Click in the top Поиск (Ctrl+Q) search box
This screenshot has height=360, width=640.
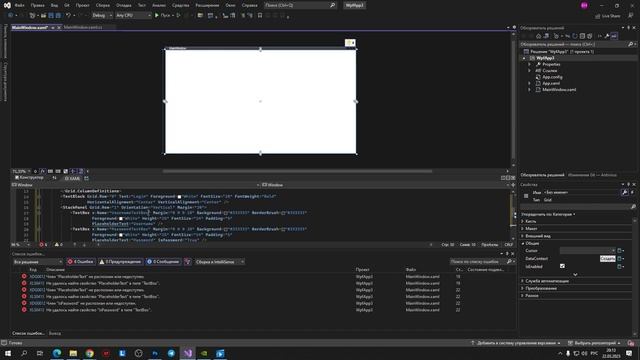point(300,5)
